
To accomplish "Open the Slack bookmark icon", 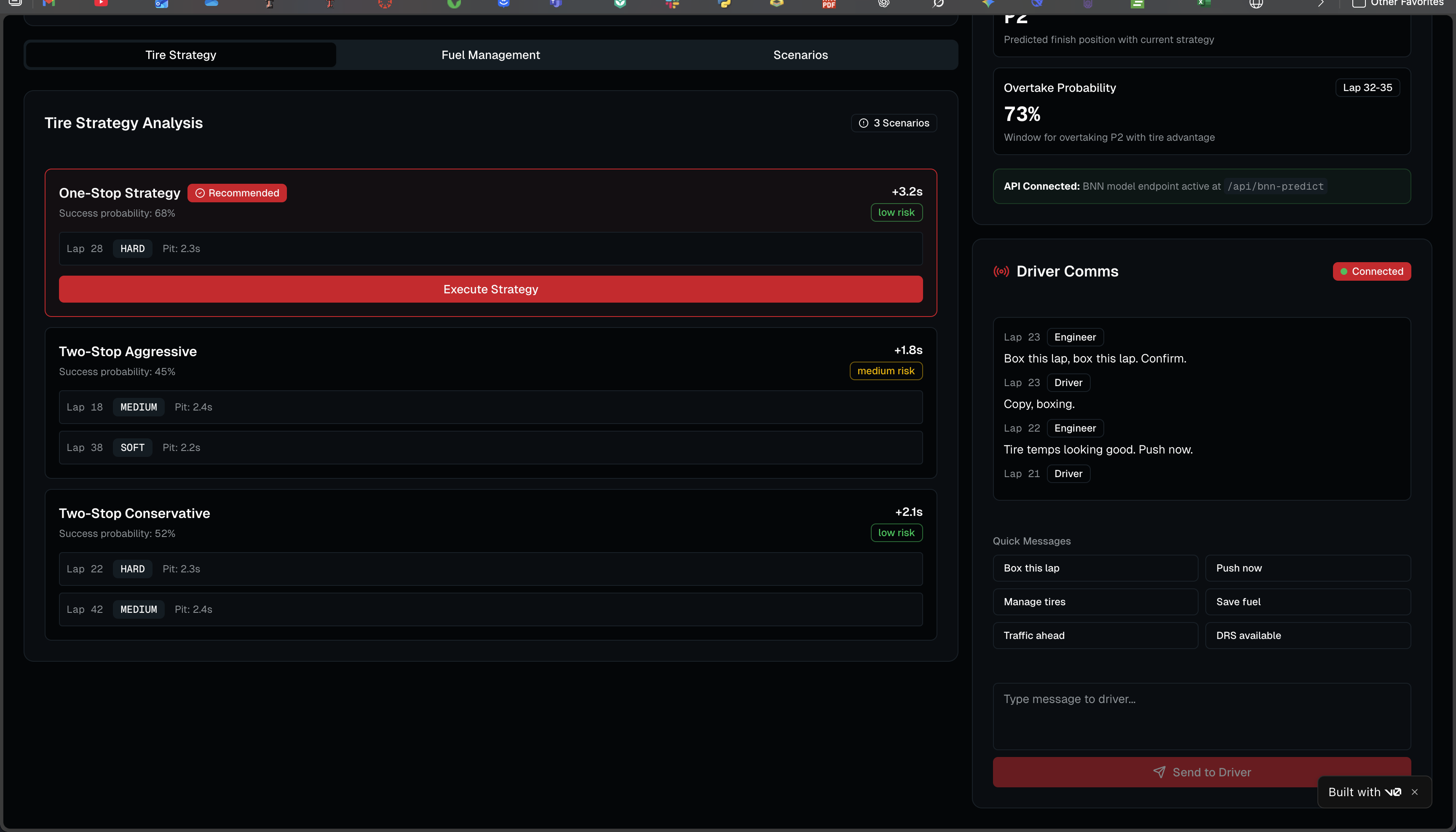I will pos(672,3).
